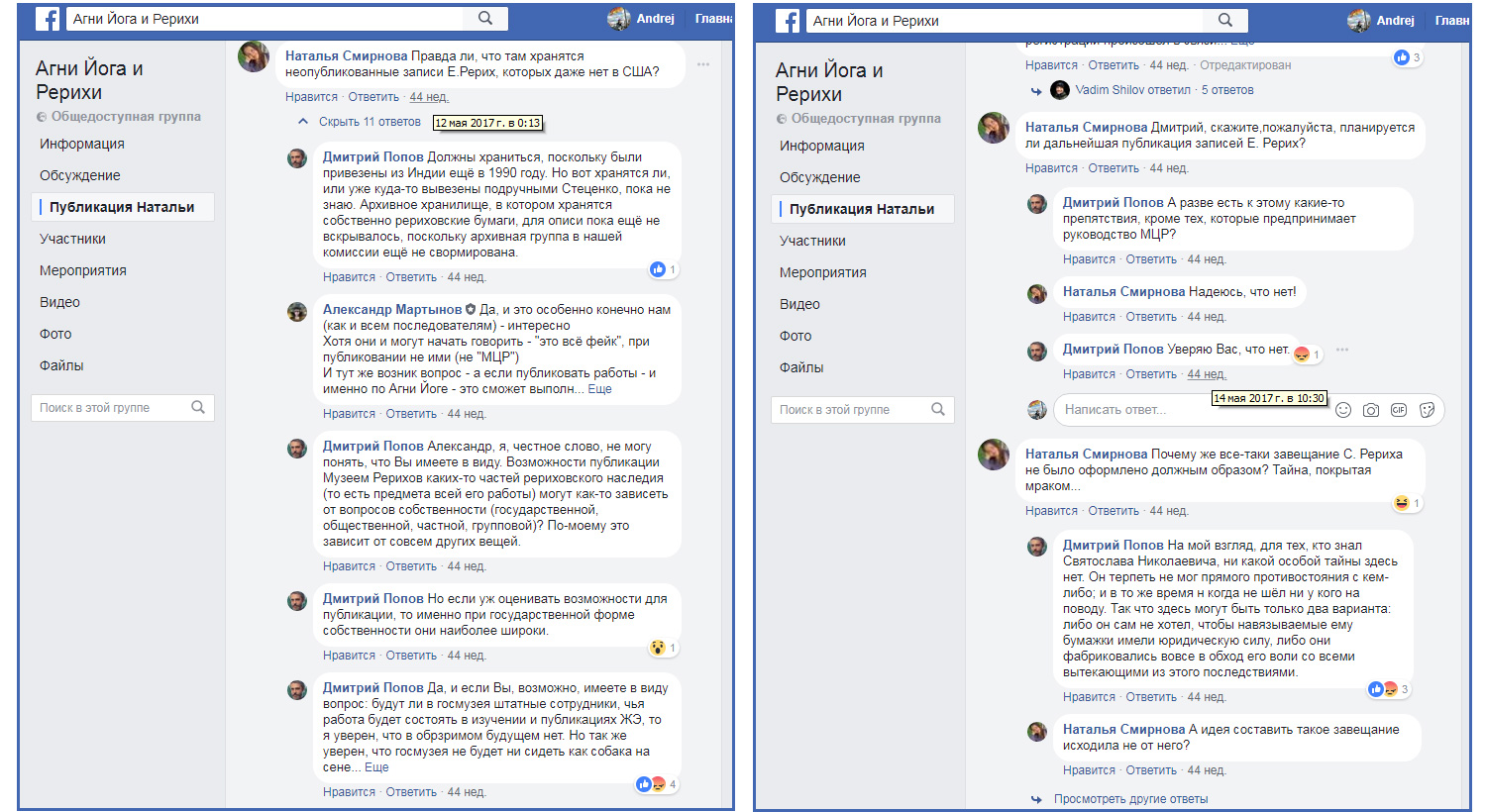The image size is (1486, 812).
Task: Expand 'Еще' on Александр Мартынов's comment
Action: (599, 389)
